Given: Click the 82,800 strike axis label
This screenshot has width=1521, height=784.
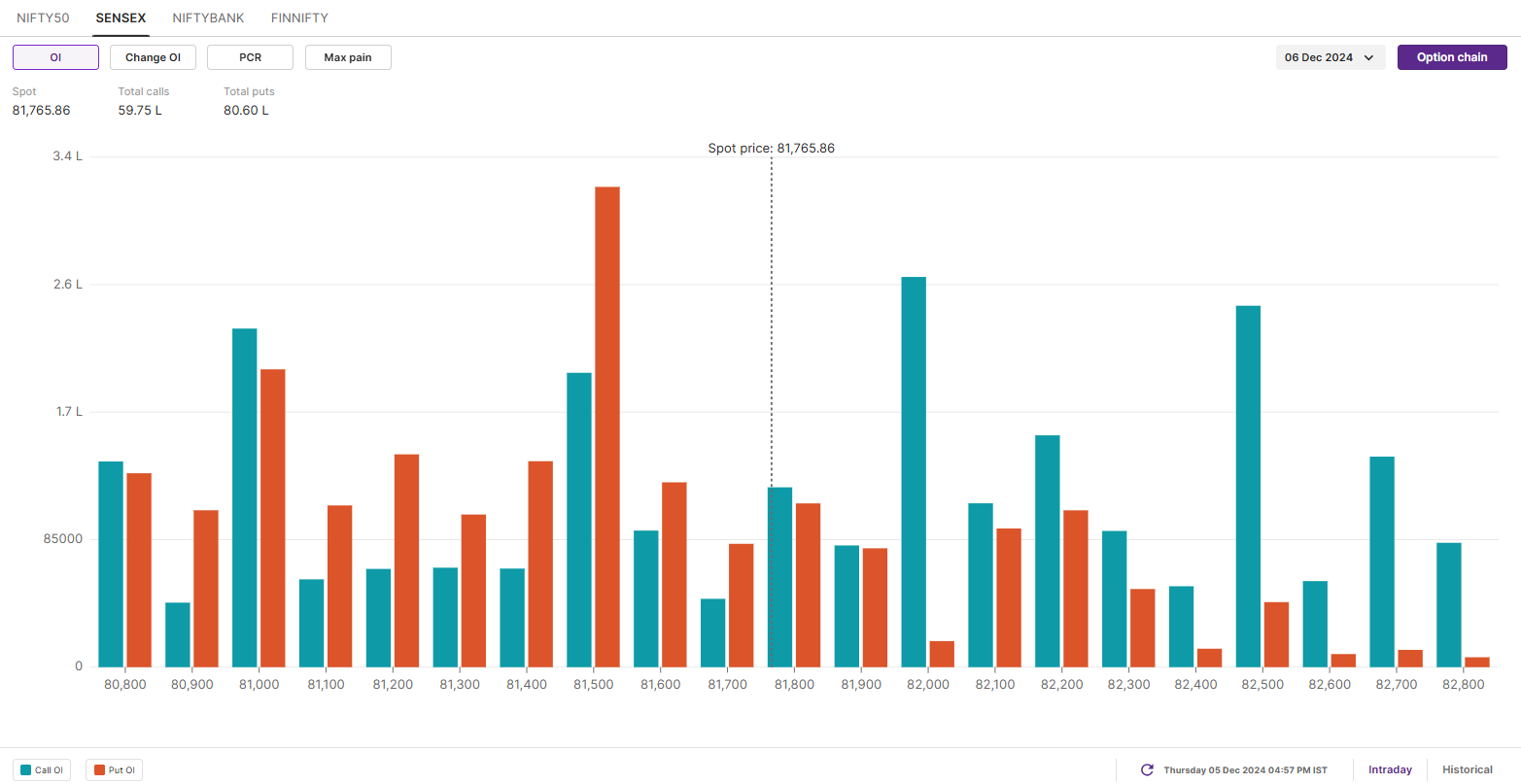Looking at the screenshot, I should (x=1464, y=684).
